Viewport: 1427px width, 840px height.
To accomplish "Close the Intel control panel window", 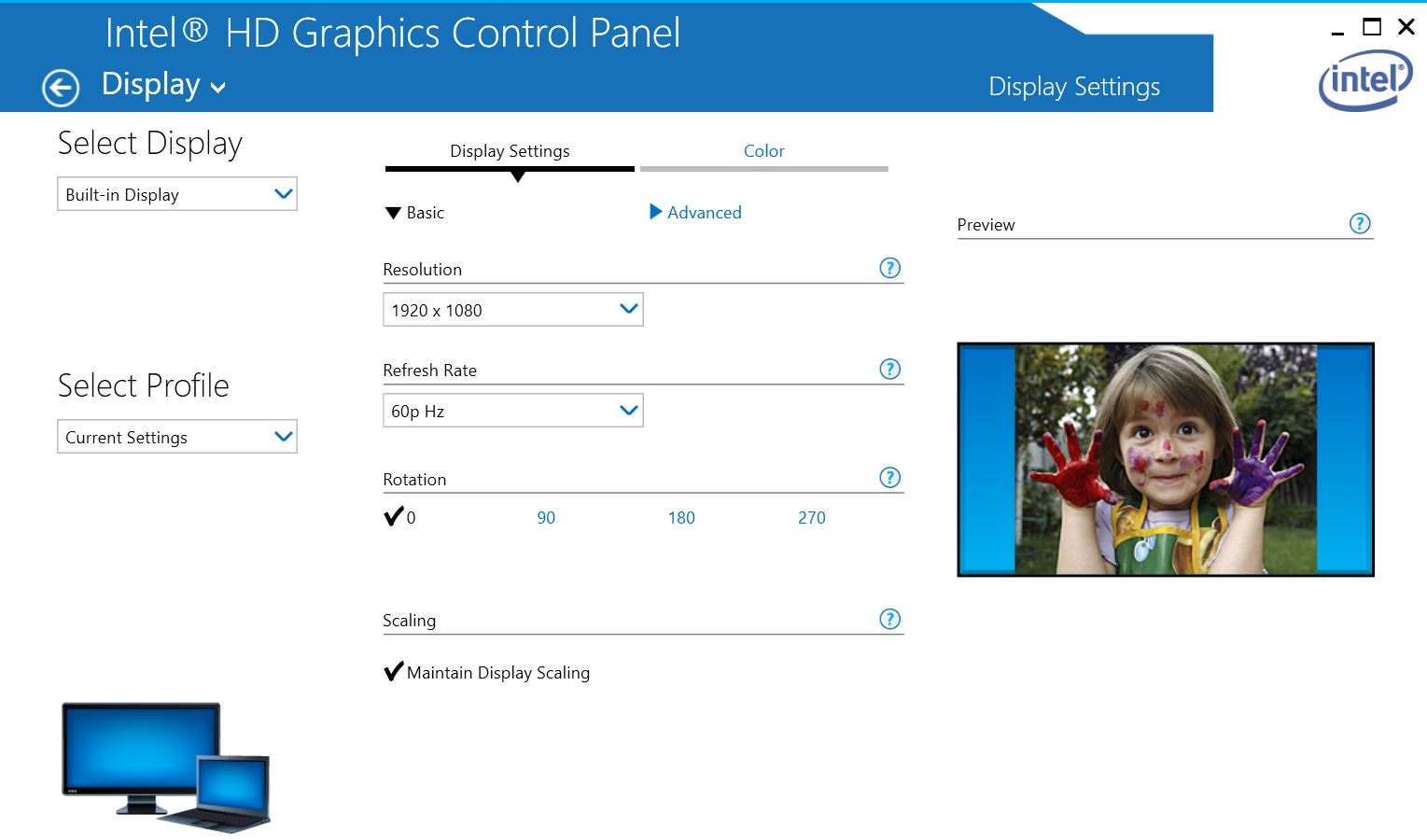I will 1406,27.
